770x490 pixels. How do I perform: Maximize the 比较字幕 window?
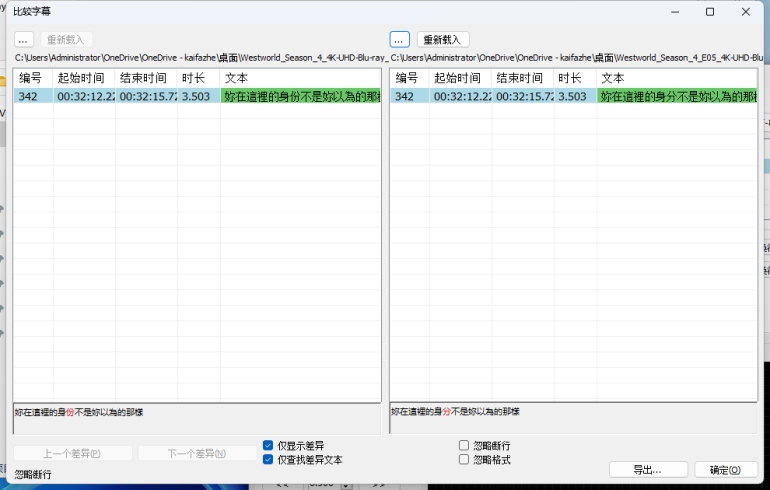[710, 12]
